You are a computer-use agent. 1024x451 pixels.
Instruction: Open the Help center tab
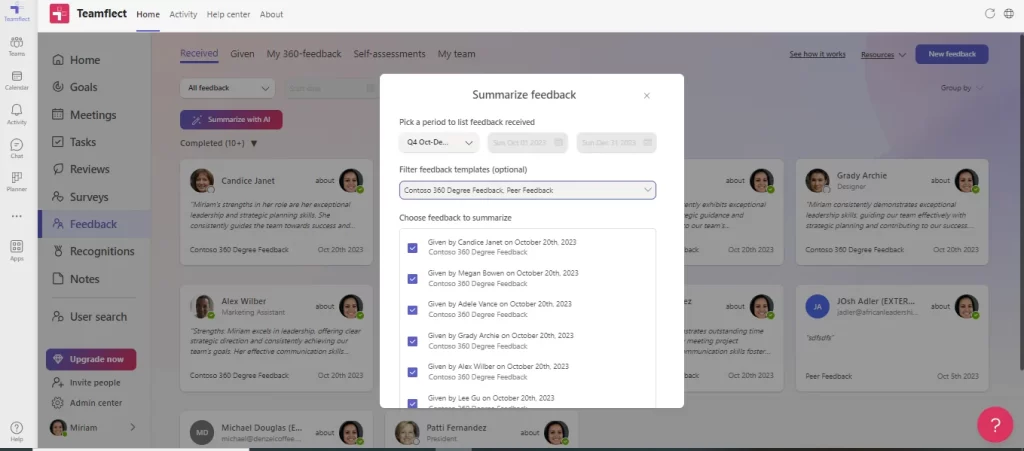tap(228, 14)
